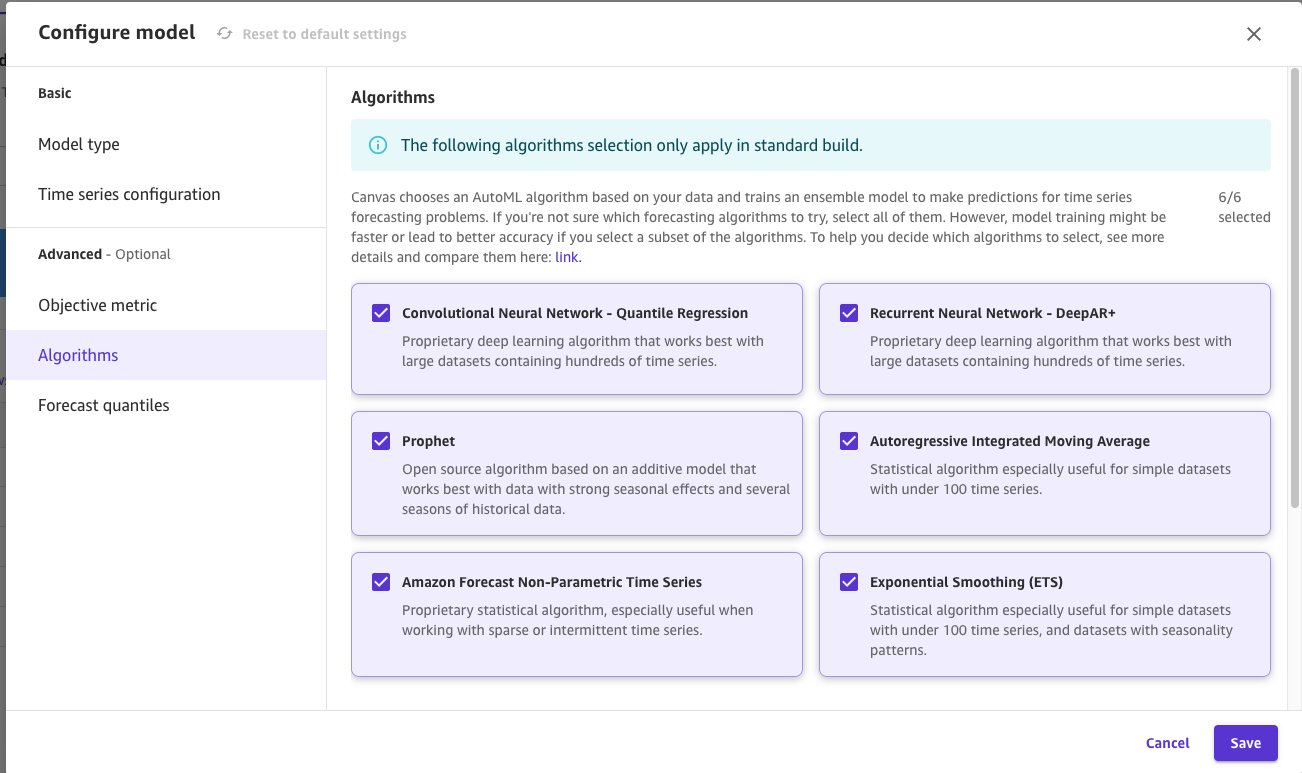Deselect the Prophet algorithm checkbox
1302x773 pixels.
click(381, 441)
